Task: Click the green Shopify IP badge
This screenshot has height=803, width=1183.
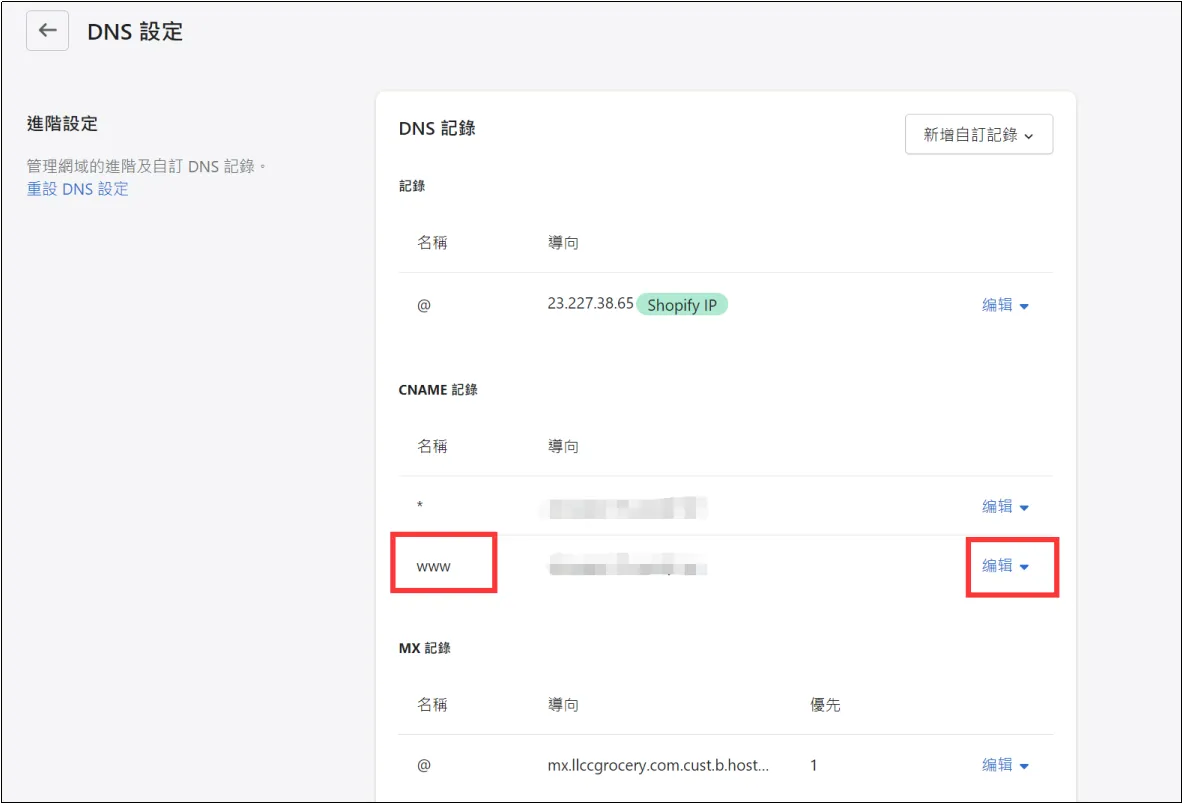Action: point(682,305)
